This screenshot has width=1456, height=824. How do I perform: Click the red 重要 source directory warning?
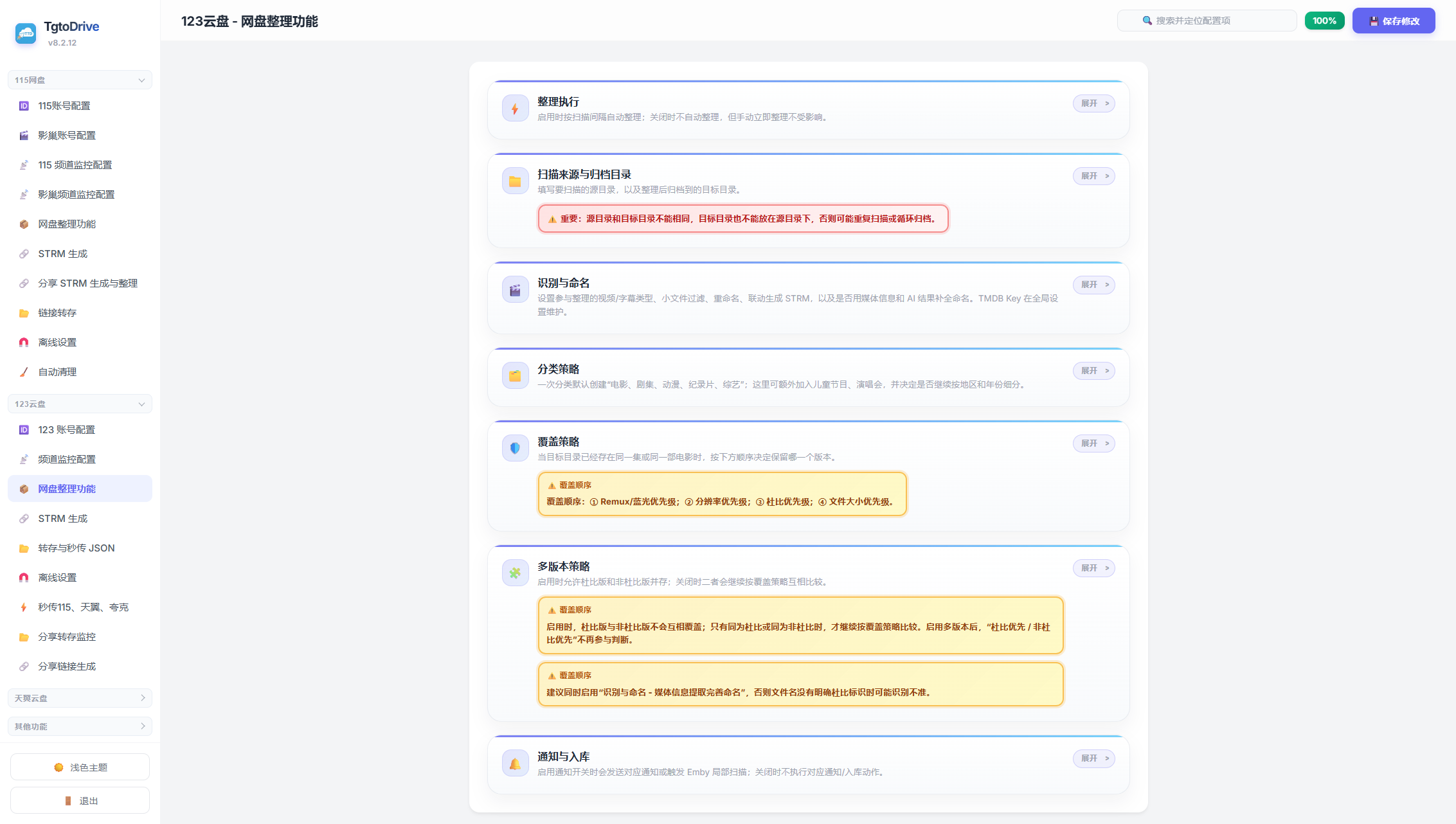click(743, 219)
